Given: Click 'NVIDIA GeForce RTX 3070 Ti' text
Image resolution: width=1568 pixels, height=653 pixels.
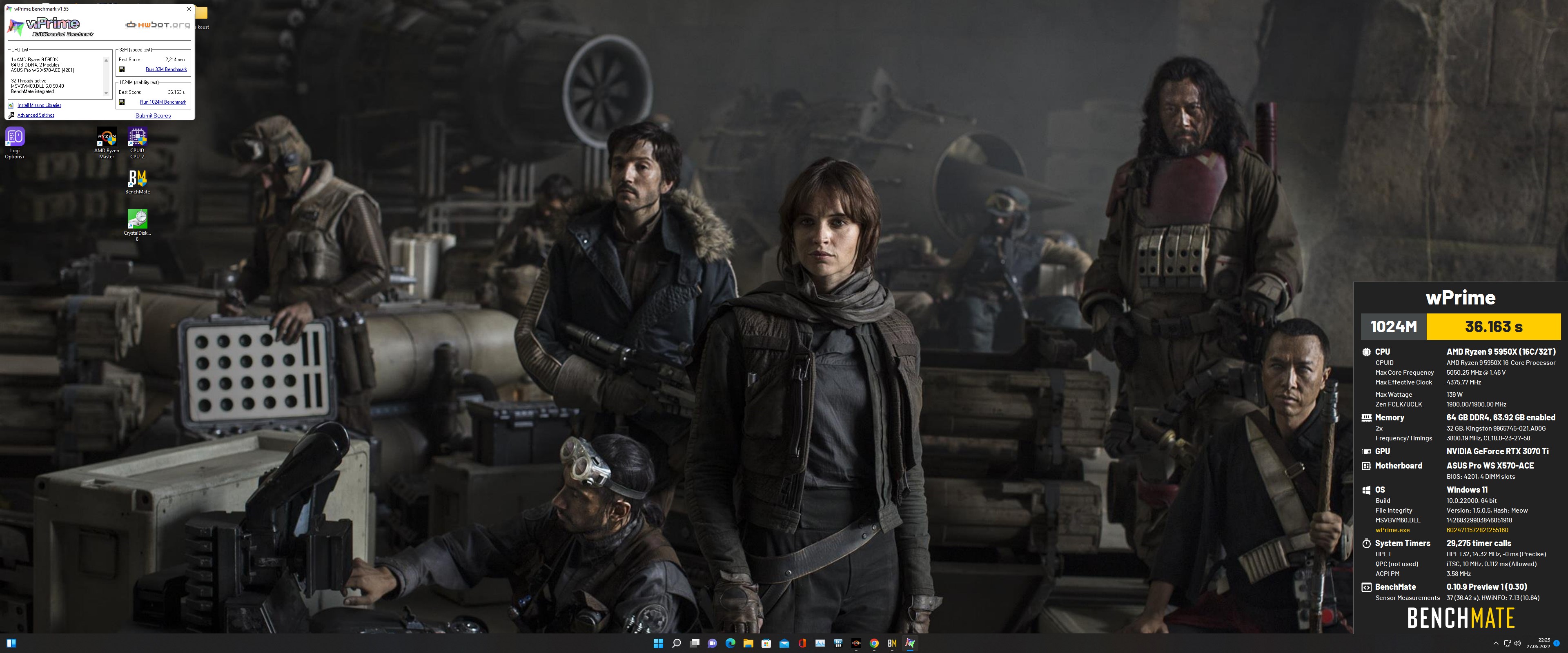Looking at the screenshot, I should (1497, 451).
